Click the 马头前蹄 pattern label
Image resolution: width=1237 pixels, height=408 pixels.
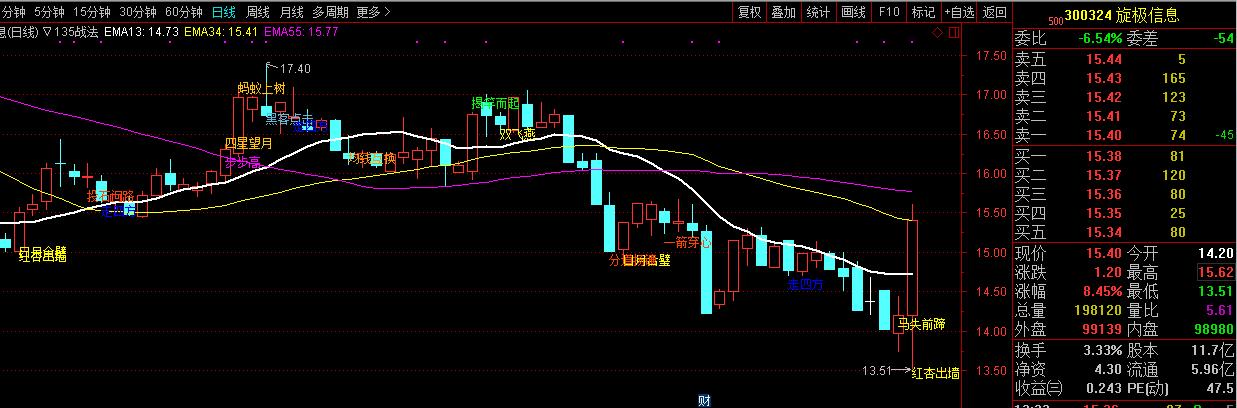tap(920, 323)
